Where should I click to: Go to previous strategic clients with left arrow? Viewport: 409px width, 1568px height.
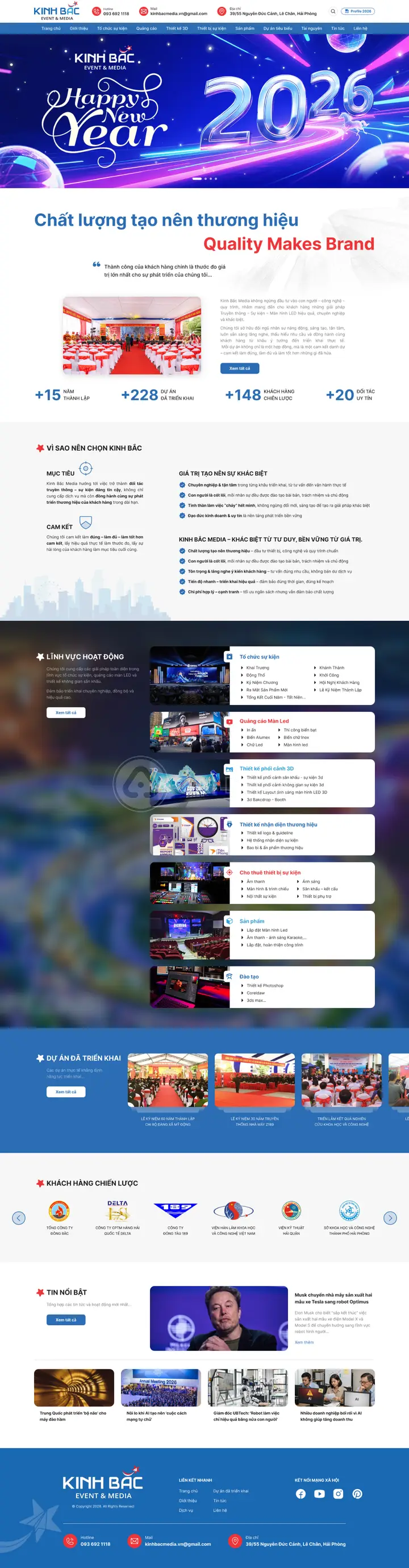coord(19,1217)
